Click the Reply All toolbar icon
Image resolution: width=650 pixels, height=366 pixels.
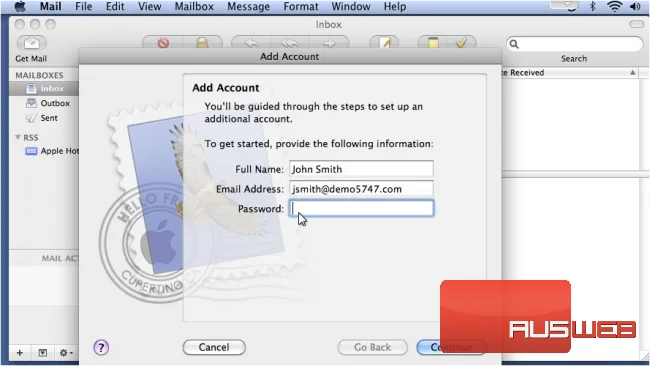click(x=290, y=43)
